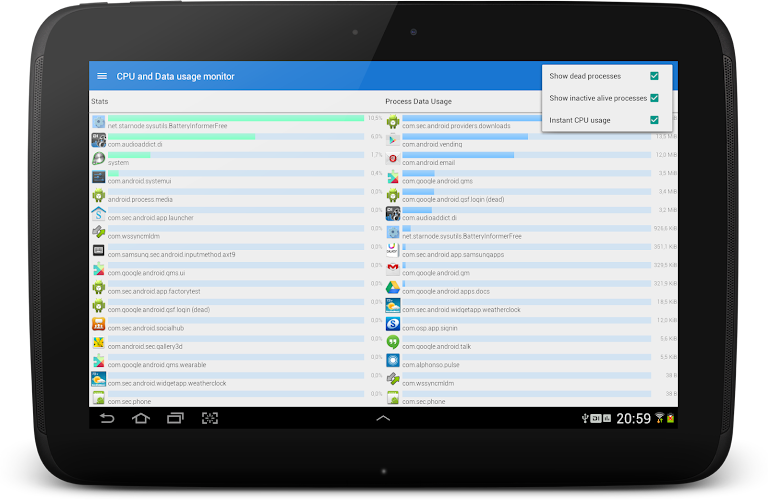768x500 pixels.
Task: Select the Show inactive alive processes label
Action: click(x=598, y=98)
